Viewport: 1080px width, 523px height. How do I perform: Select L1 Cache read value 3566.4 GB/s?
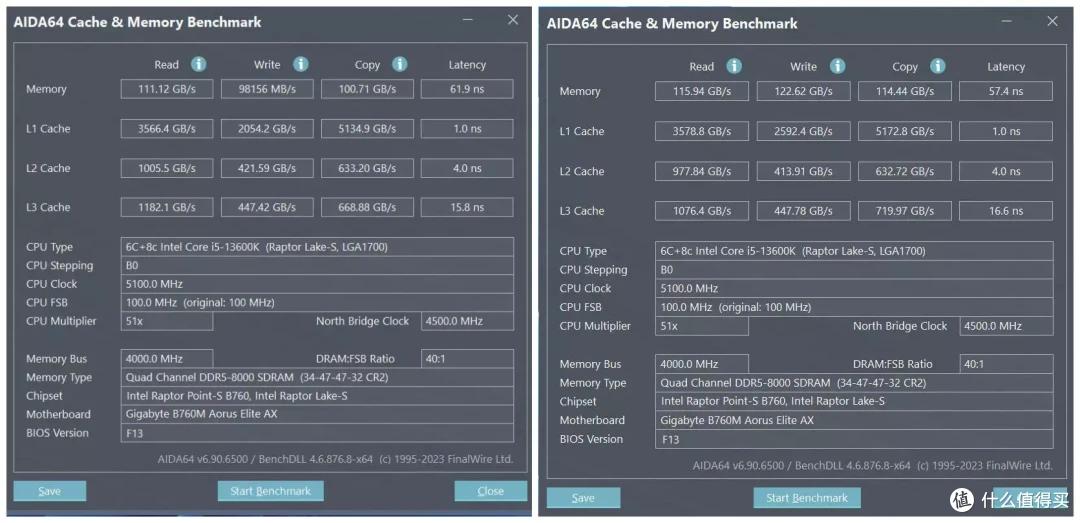[x=167, y=128]
